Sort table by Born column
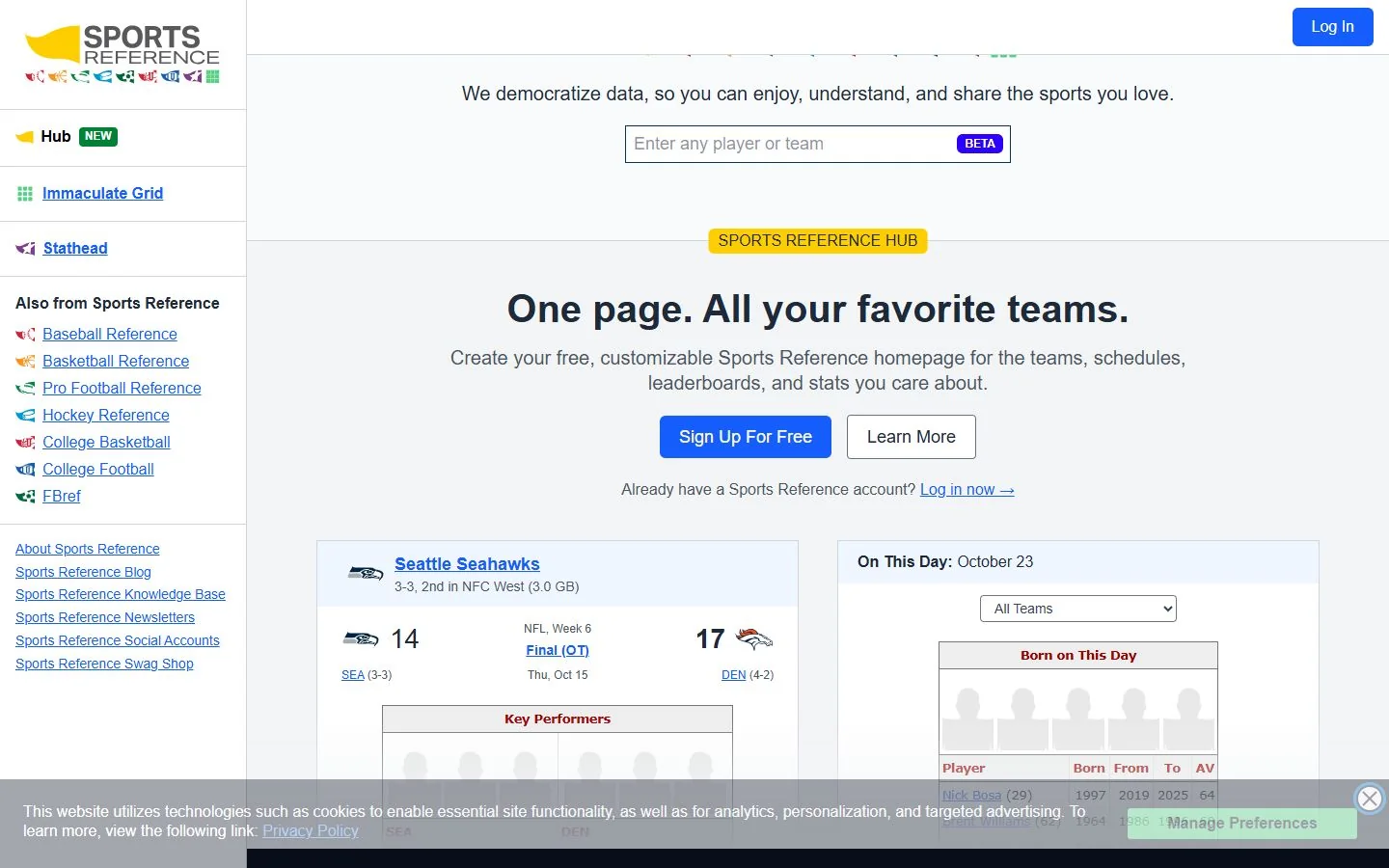 tap(1089, 769)
